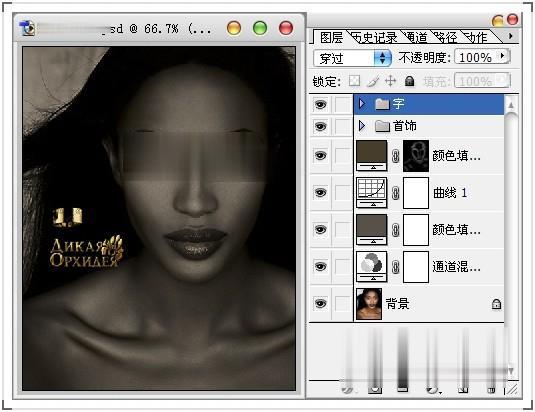
Task: Select the 曲线 1 white layer mask
Action: (416, 193)
